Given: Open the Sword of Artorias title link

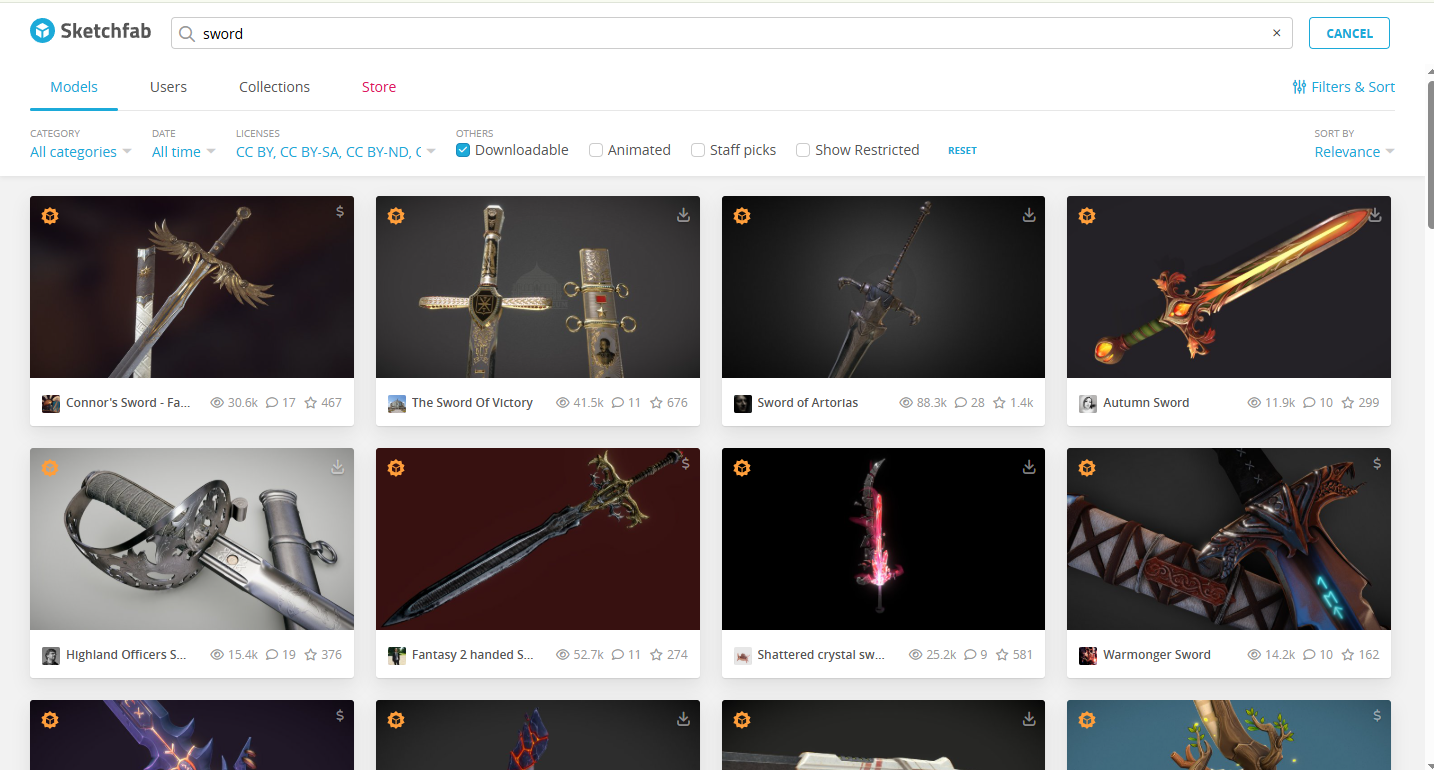Looking at the screenshot, I should [808, 403].
